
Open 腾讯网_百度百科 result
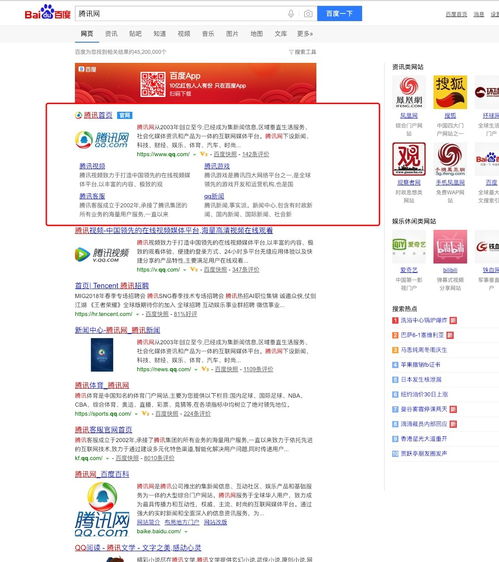[102, 474]
